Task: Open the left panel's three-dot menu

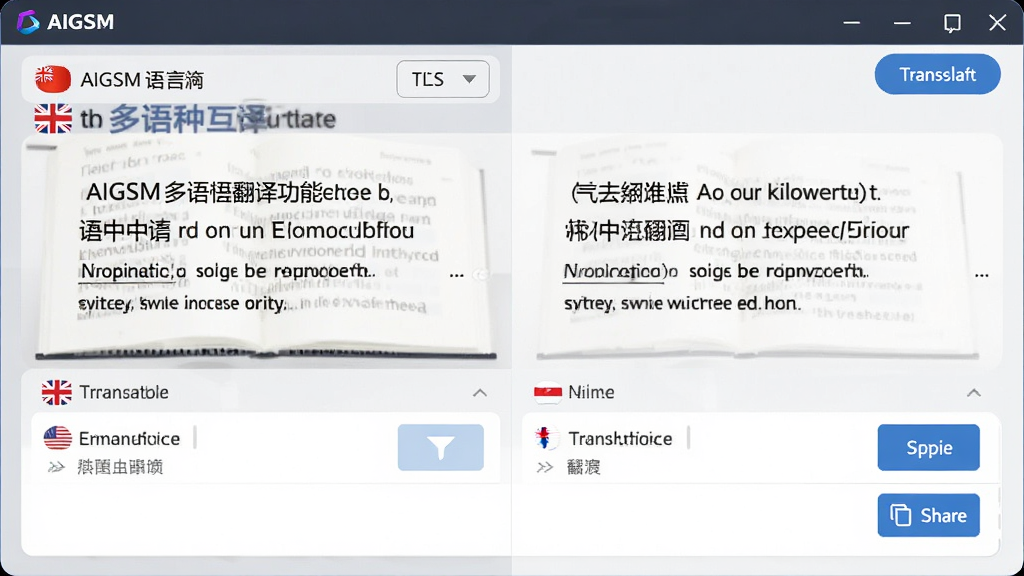Action: coord(456,275)
